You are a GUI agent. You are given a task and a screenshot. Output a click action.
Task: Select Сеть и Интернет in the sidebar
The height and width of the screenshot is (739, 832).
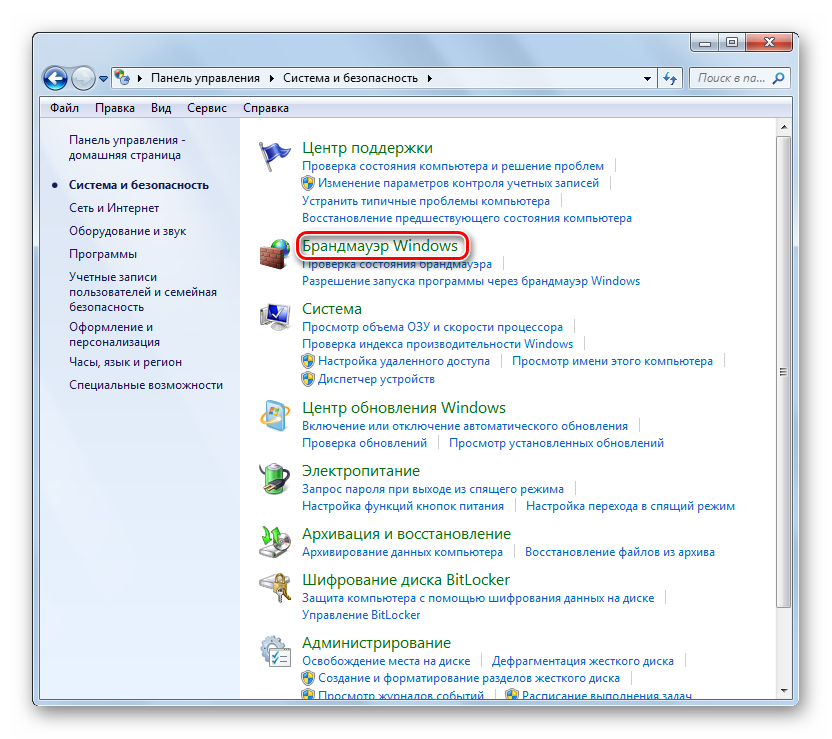tap(114, 208)
